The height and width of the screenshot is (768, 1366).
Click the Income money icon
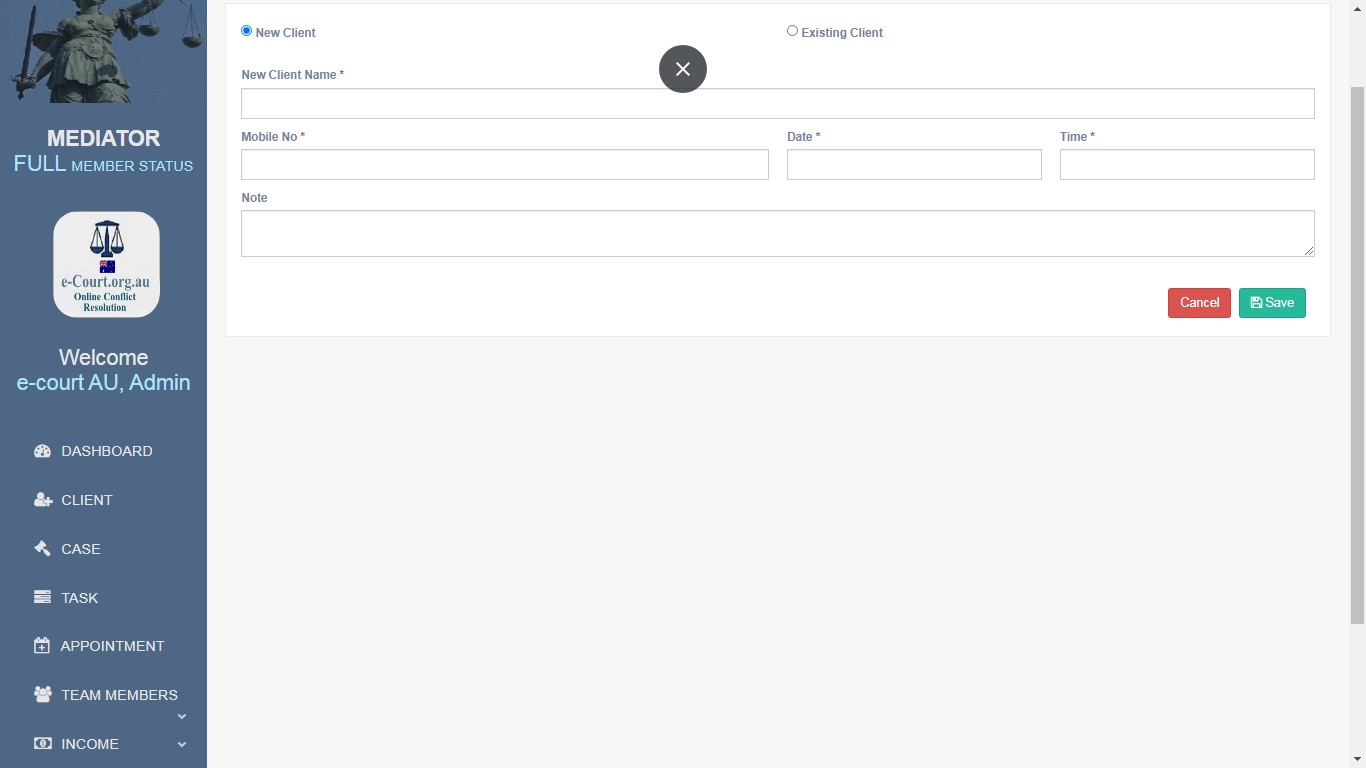click(42, 744)
